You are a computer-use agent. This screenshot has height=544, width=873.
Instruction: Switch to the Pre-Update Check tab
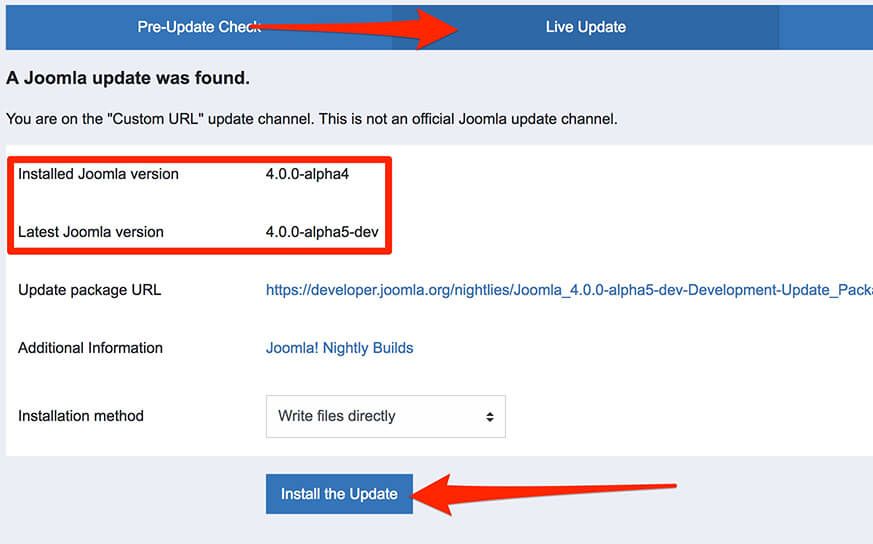(199, 27)
